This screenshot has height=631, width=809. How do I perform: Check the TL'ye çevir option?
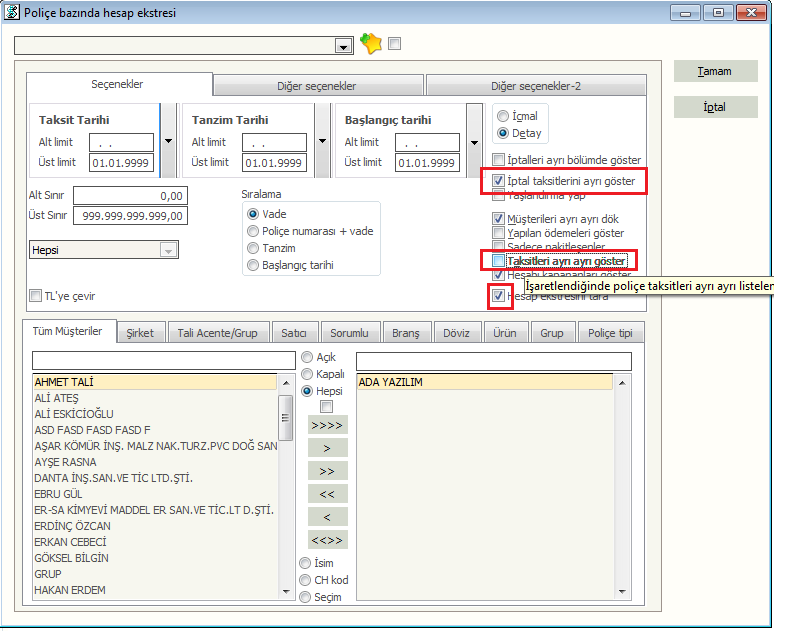pyautogui.click(x=36, y=296)
